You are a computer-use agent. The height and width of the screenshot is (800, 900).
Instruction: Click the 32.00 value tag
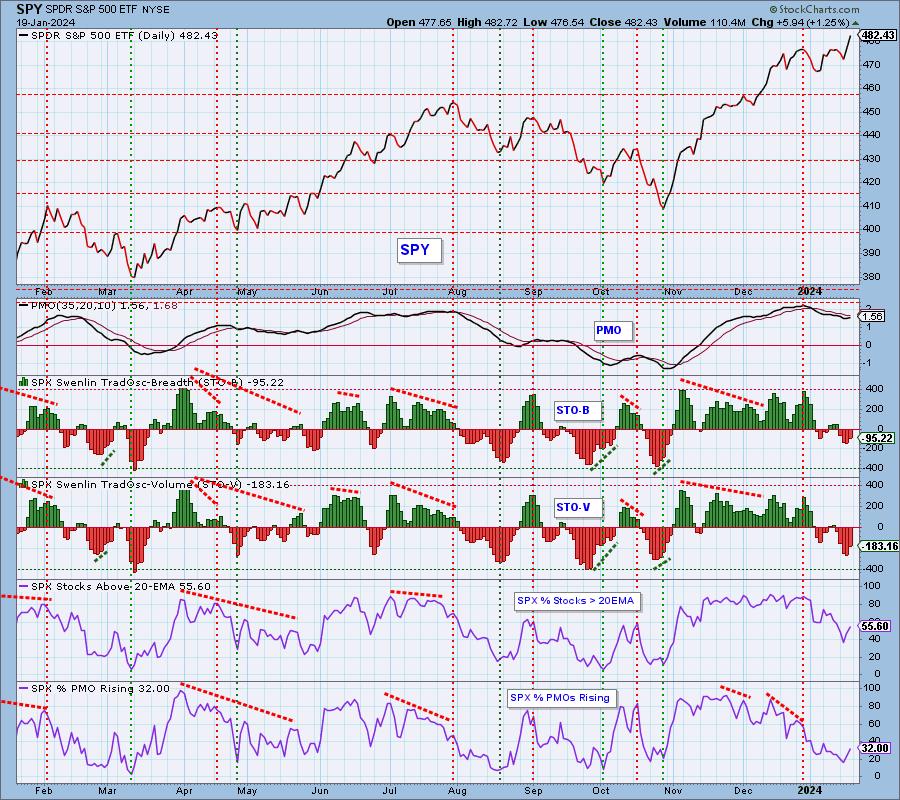[x=875, y=748]
